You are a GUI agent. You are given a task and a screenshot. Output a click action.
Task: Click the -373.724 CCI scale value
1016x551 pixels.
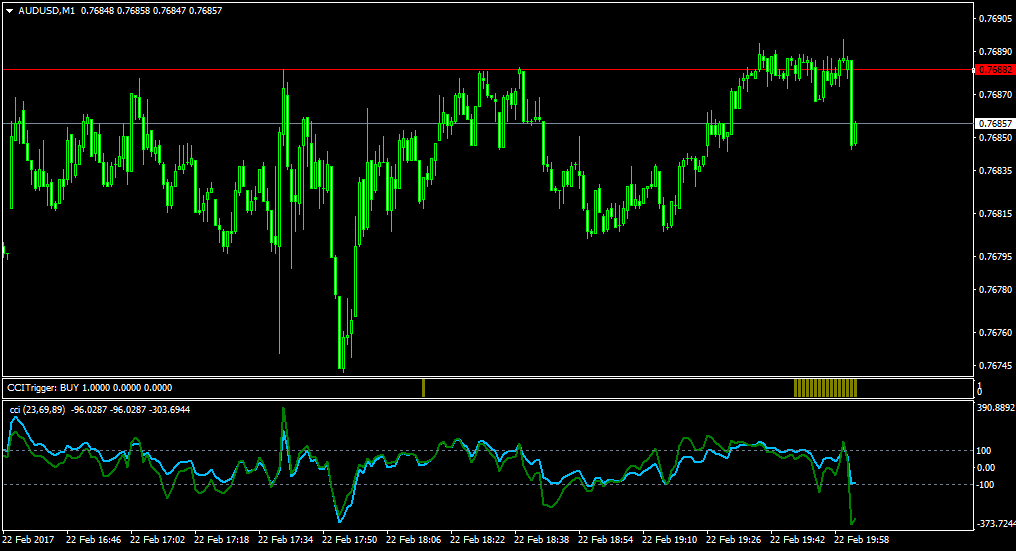coord(996,524)
